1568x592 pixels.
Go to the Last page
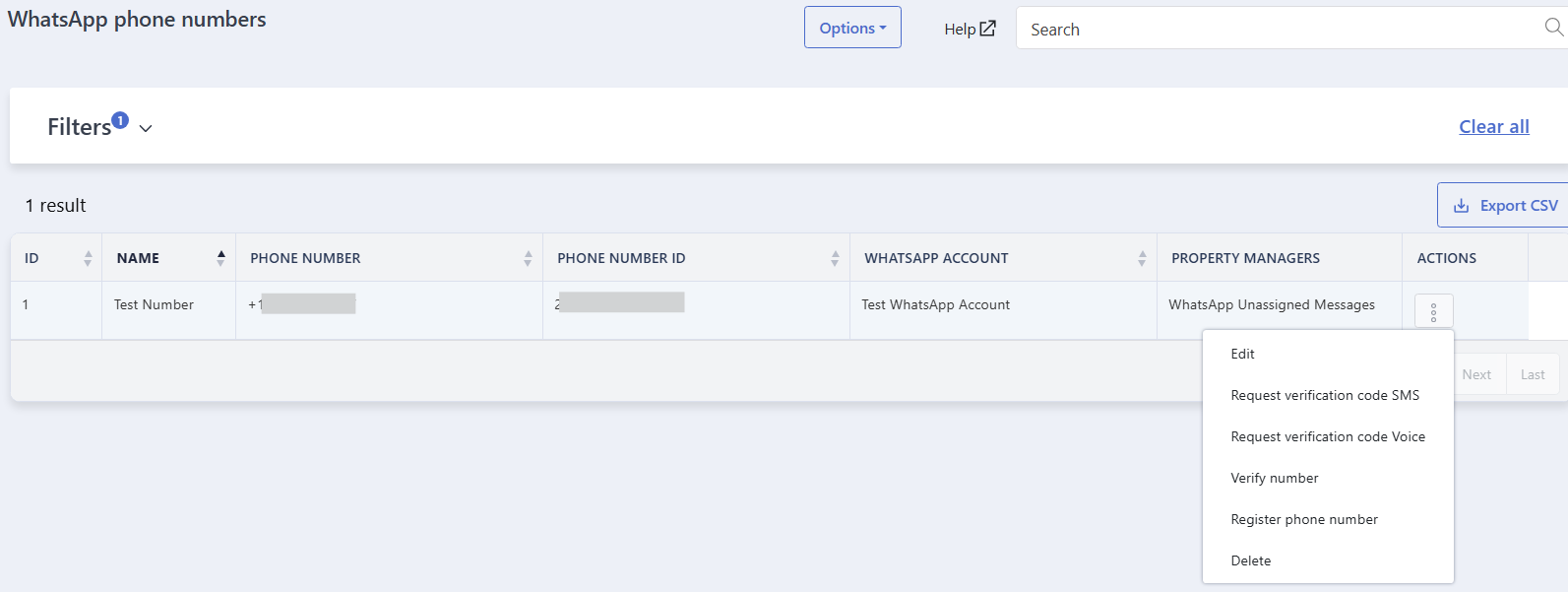(1533, 374)
